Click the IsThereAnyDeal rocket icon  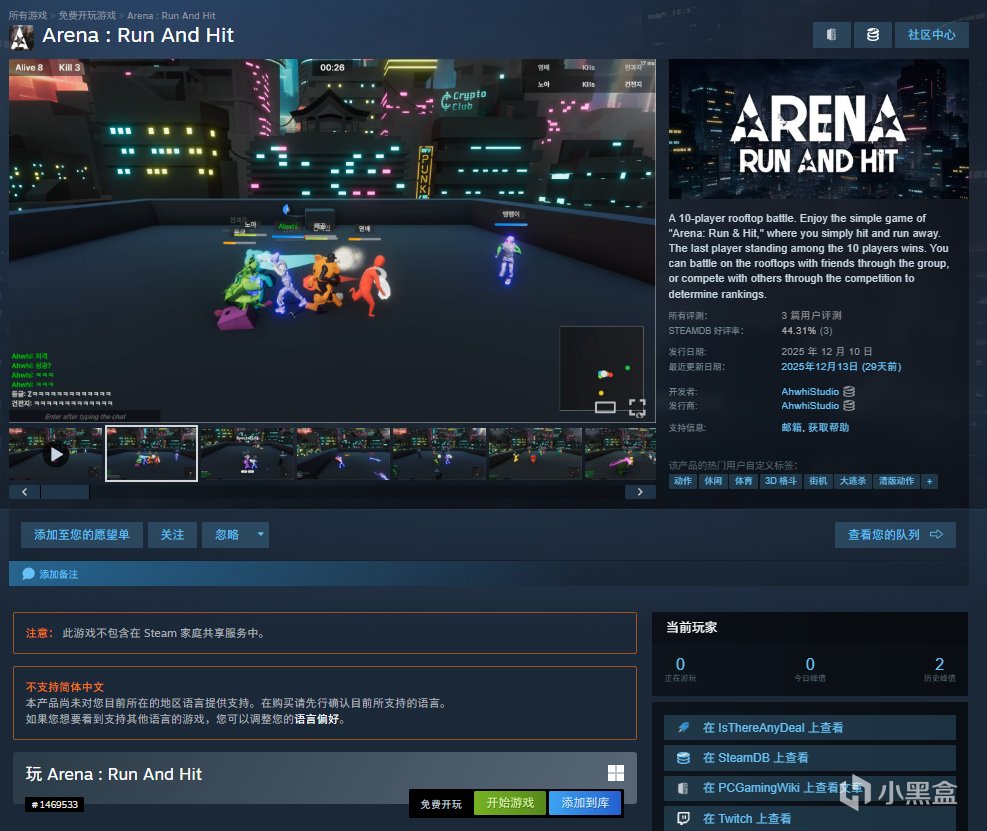tap(683, 728)
